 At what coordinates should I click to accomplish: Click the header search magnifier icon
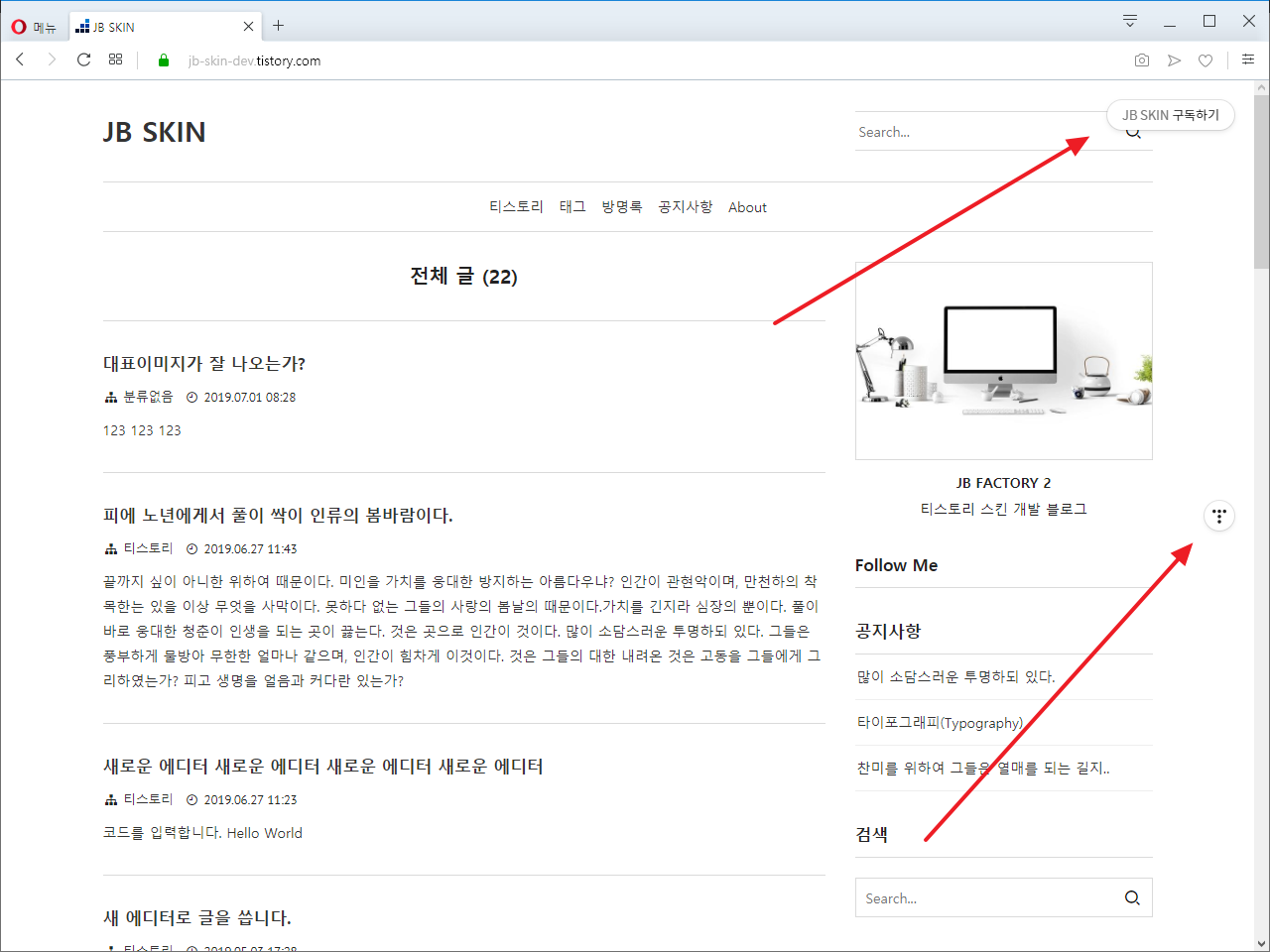click(1133, 133)
